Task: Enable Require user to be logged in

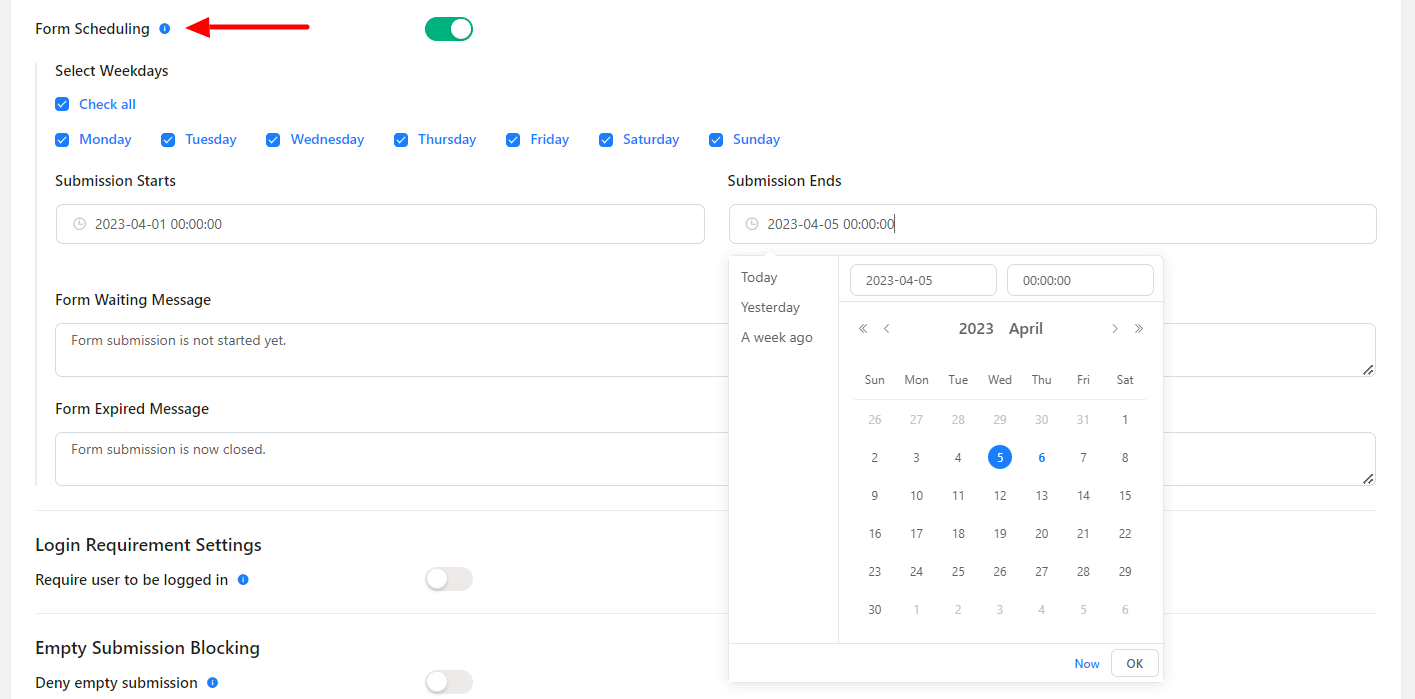Action: (x=449, y=579)
